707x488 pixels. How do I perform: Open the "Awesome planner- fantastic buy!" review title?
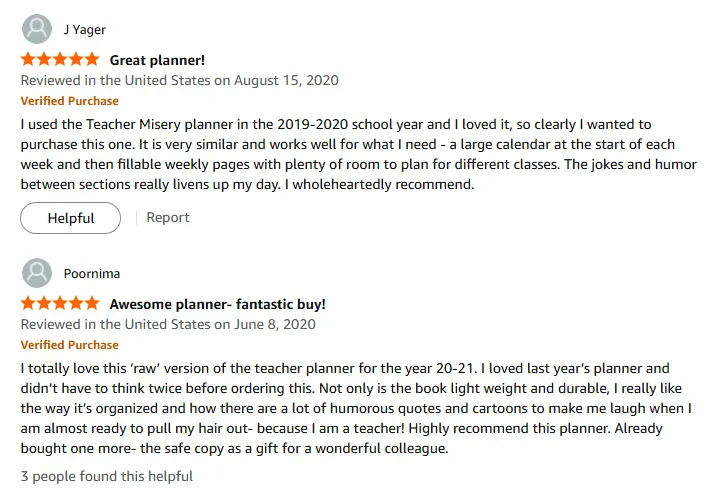pyautogui.click(x=217, y=304)
